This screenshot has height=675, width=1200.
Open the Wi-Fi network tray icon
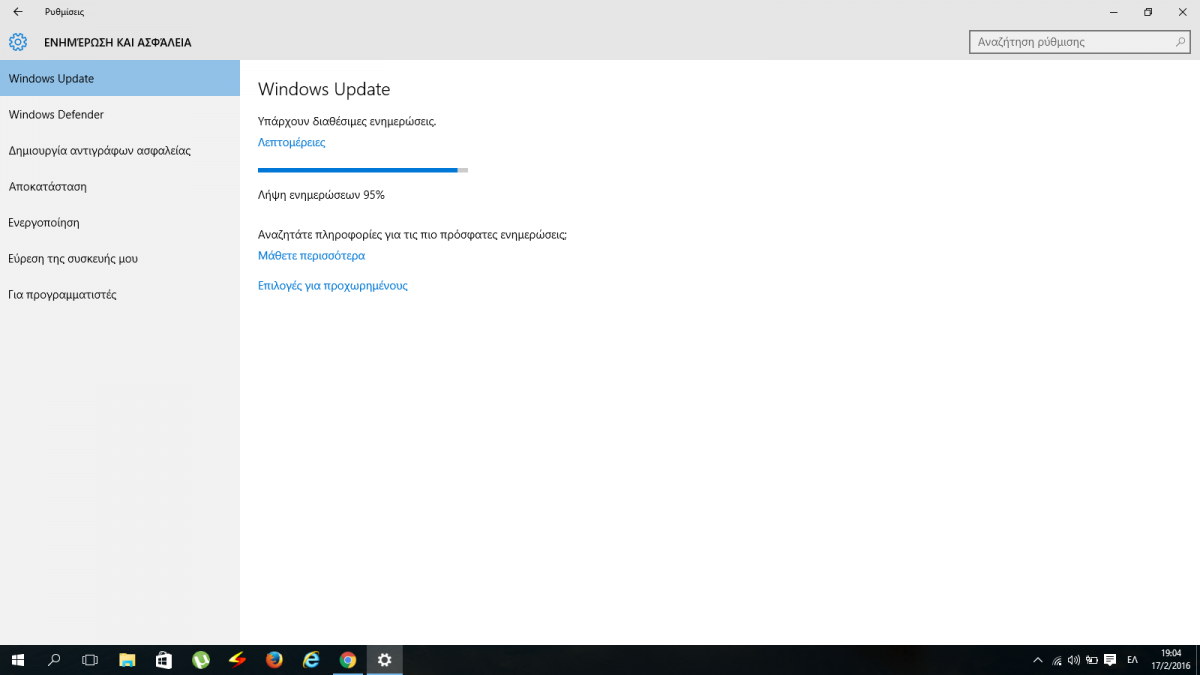tap(1057, 660)
